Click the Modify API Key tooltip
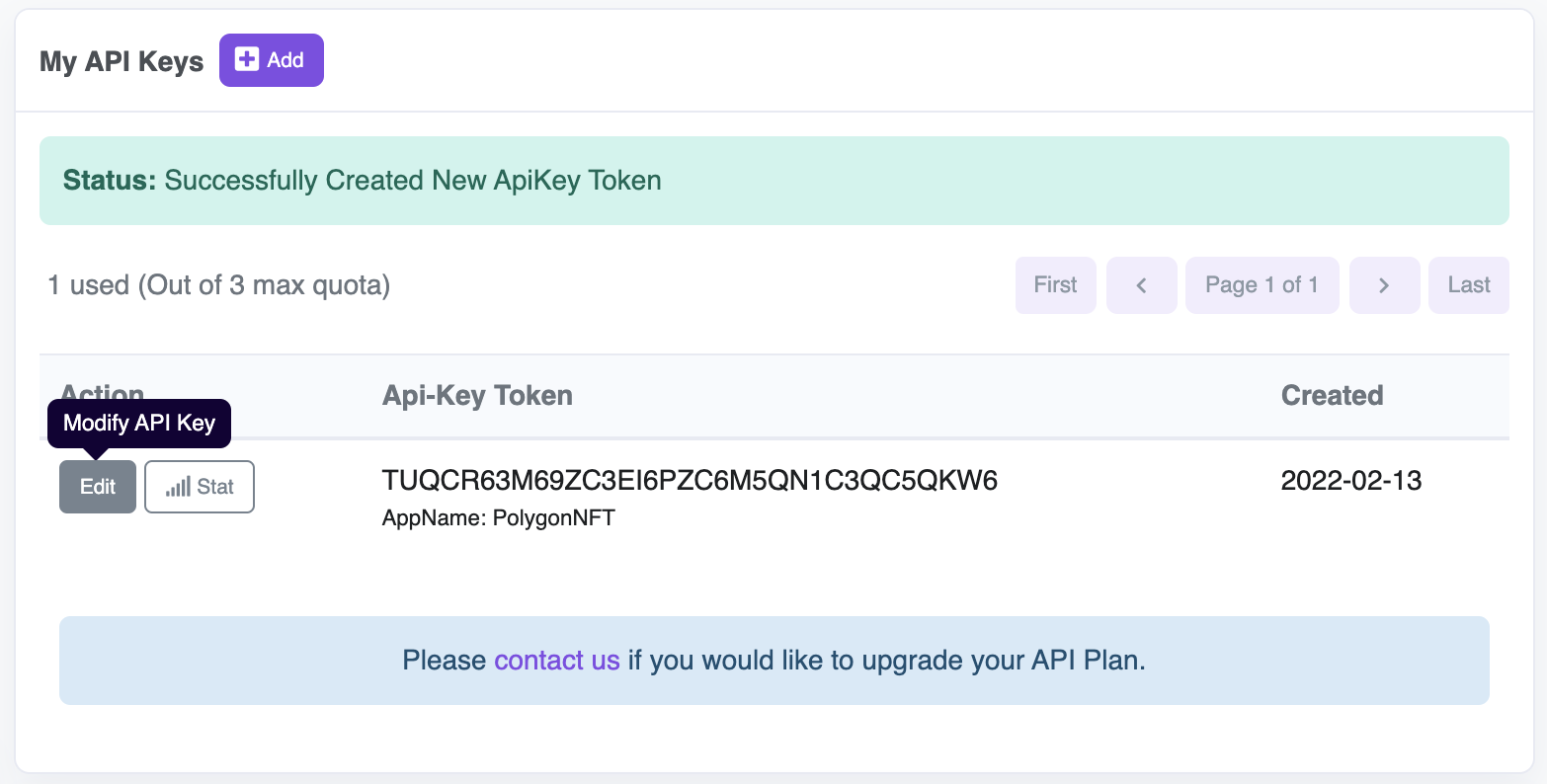Screen dimensions: 1547x784 (x=139, y=424)
